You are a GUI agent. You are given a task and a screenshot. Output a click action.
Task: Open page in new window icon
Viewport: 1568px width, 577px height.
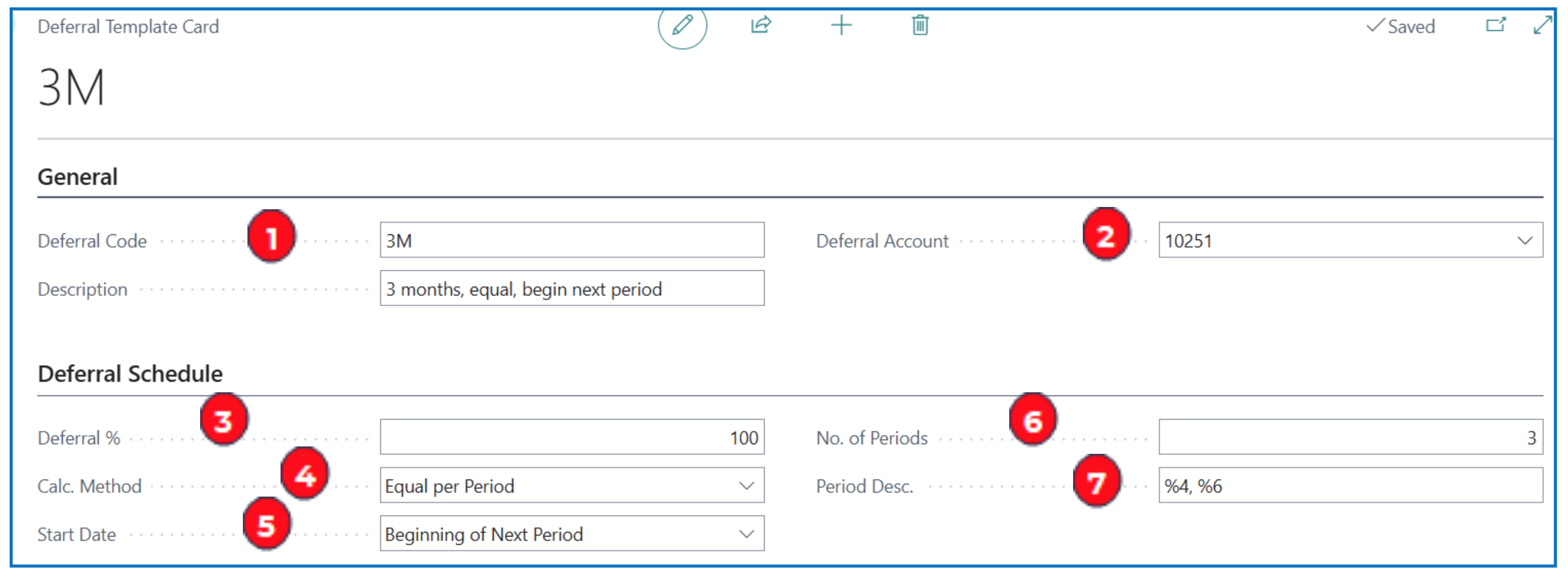pyautogui.click(x=1495, y=26)
